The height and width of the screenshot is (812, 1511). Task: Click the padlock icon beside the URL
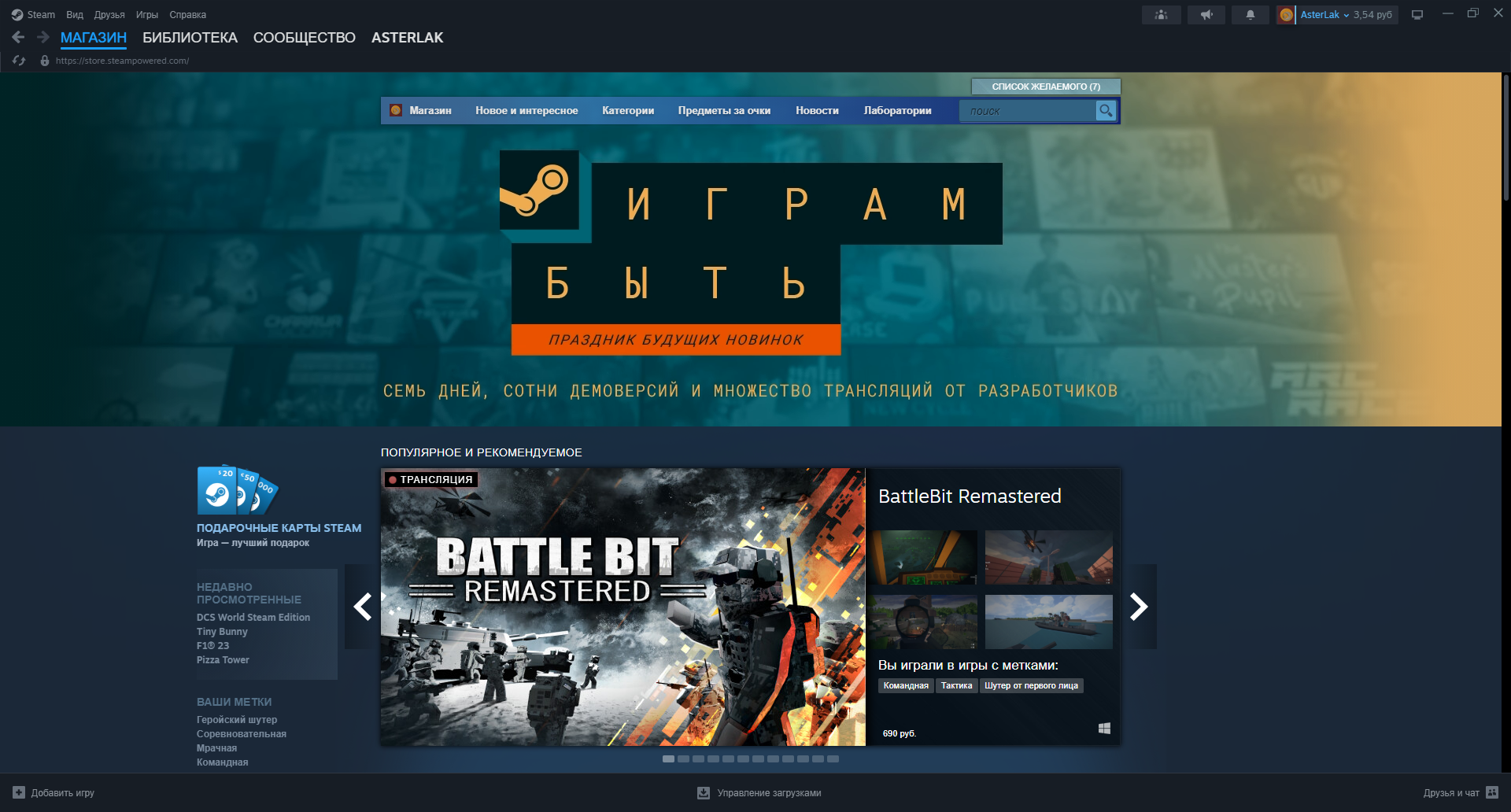45,61
